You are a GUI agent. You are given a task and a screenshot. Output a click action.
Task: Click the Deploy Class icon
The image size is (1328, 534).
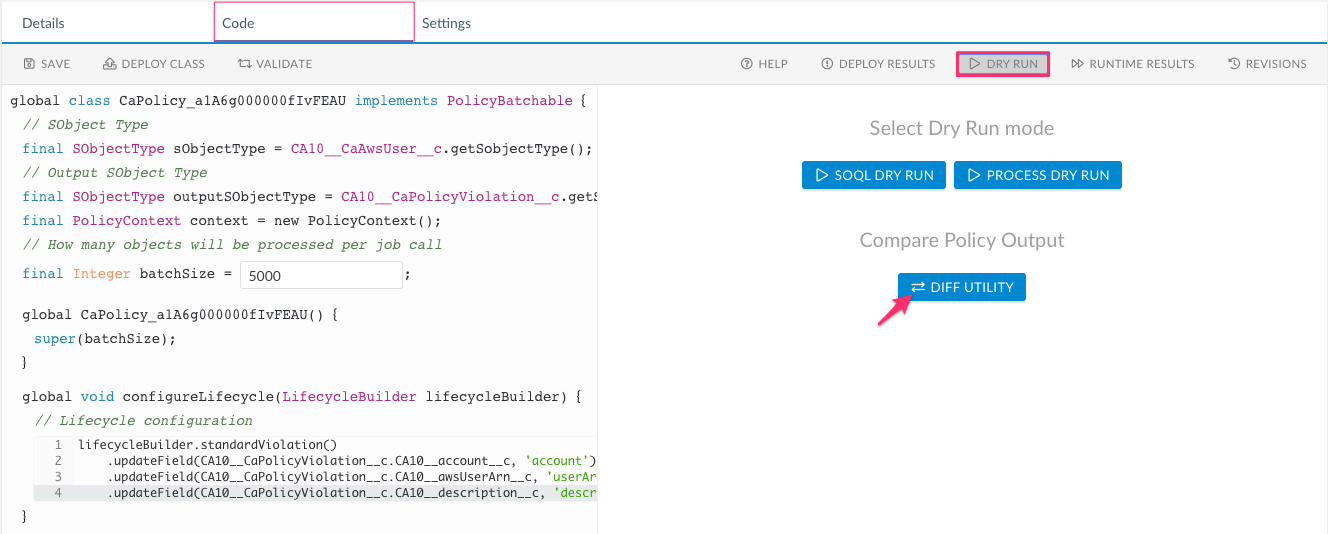click(110, 64)
